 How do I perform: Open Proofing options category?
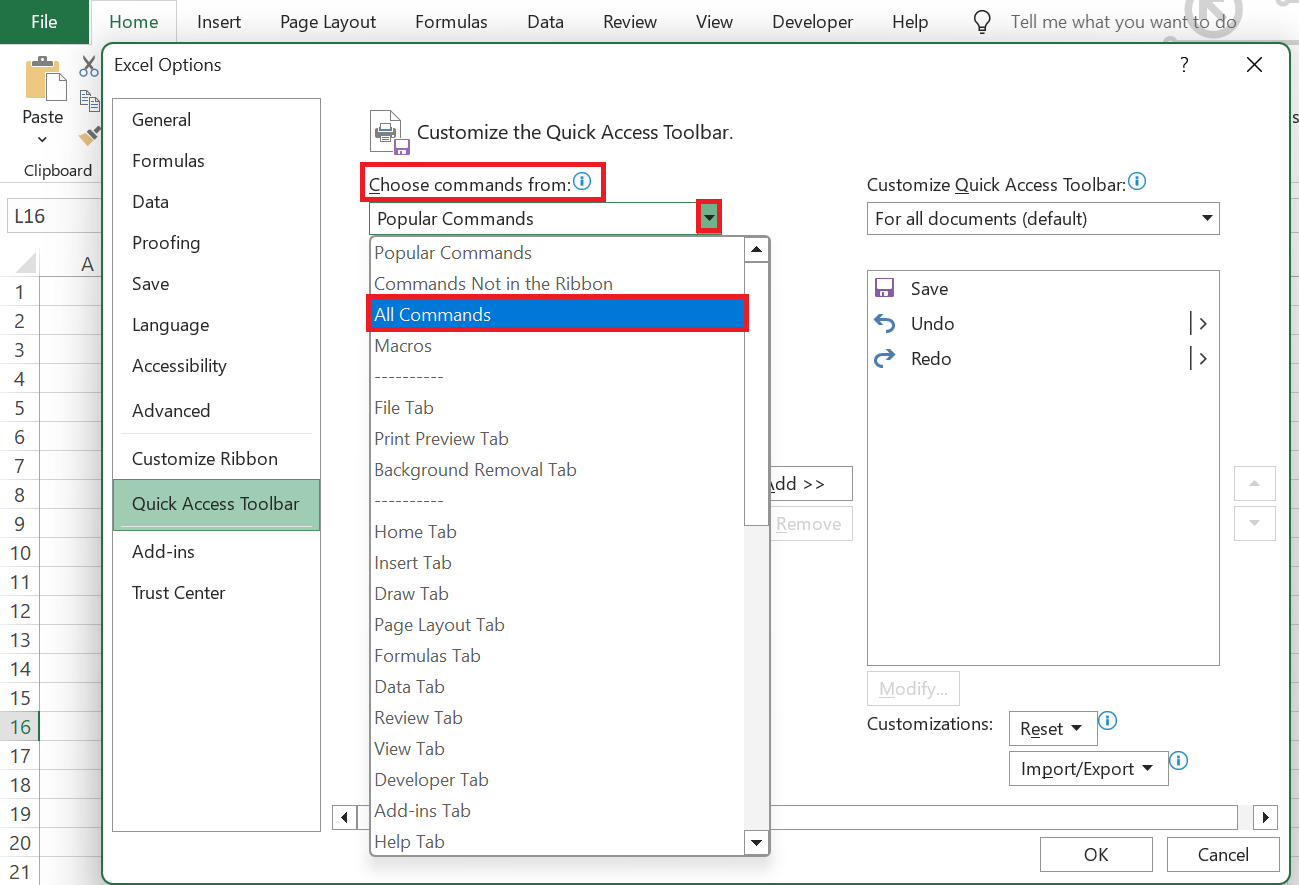[x=216, y=243]
